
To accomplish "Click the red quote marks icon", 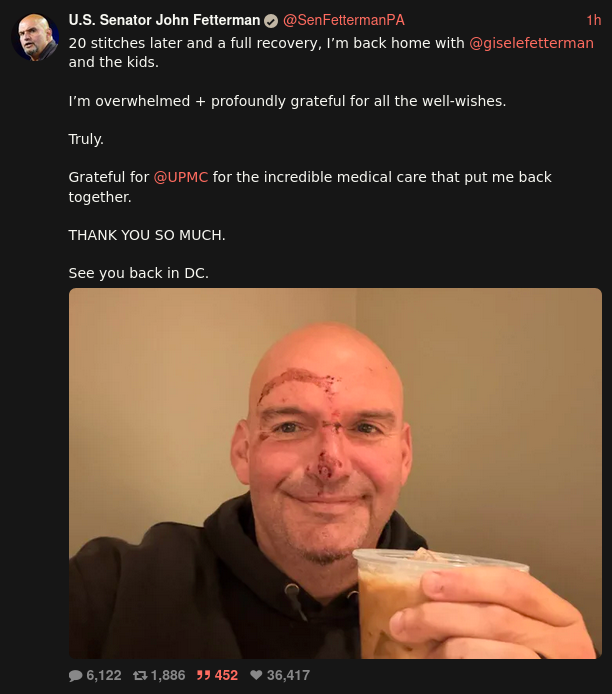I will pyautogui.click(x=204, y=675).
